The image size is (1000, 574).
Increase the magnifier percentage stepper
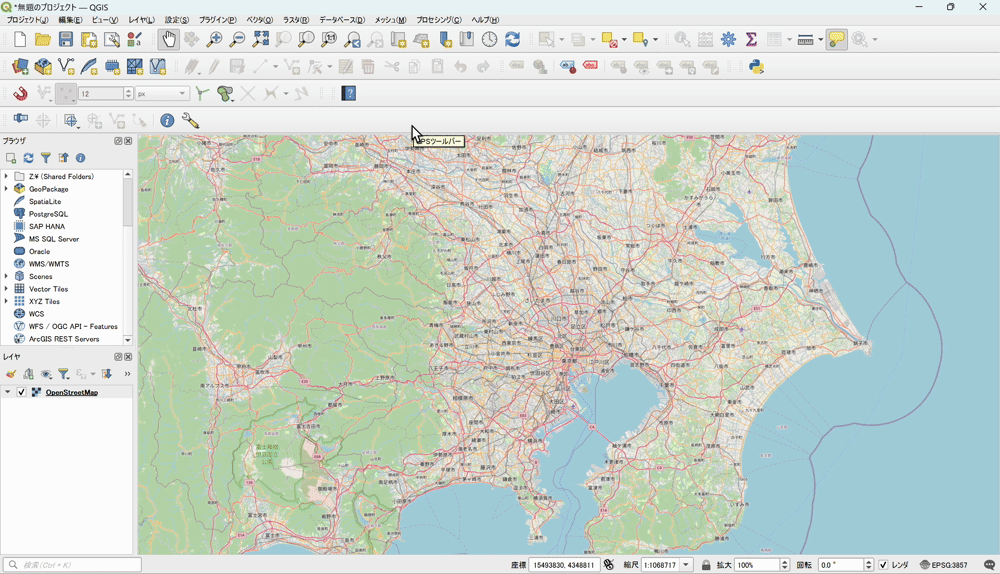(x=784, y=562)
